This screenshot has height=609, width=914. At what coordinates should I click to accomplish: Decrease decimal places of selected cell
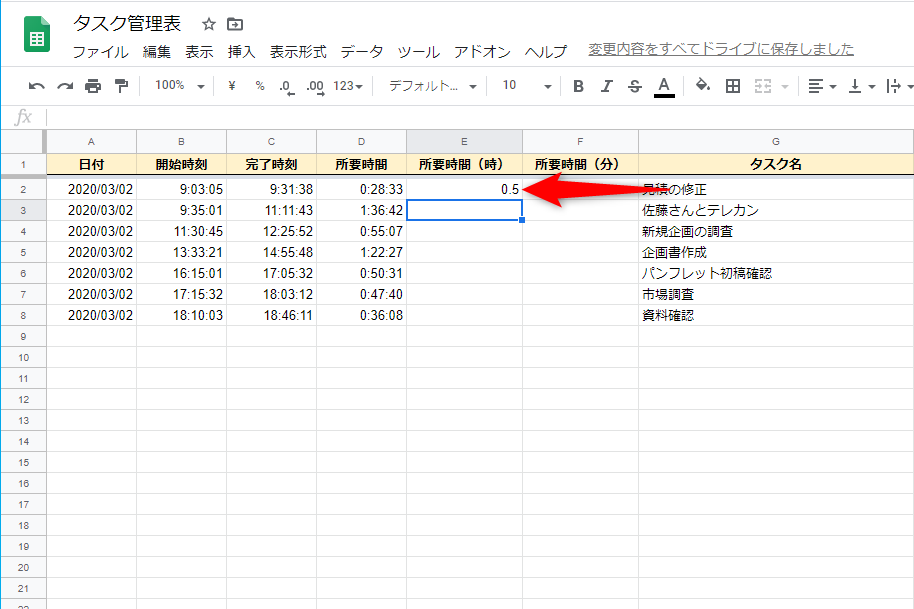(x=288, y=86)
